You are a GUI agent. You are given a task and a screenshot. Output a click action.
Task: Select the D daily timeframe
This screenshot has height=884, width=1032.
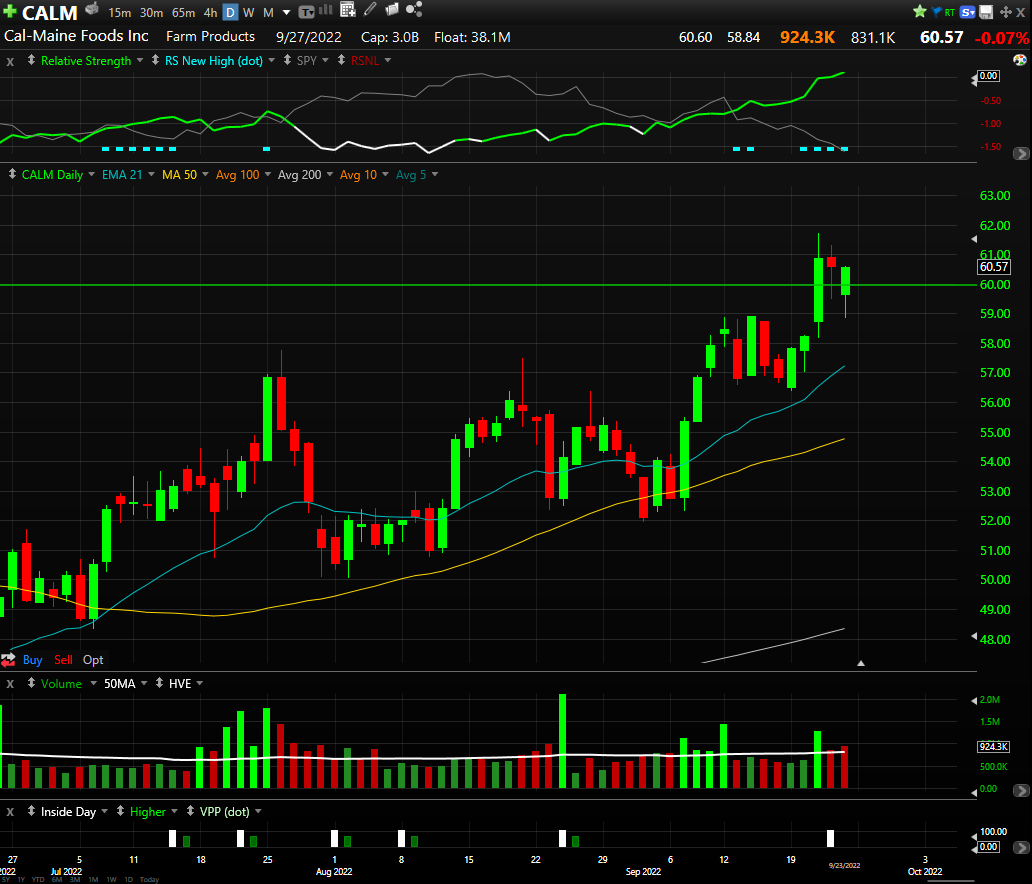(x=230, y=13)
